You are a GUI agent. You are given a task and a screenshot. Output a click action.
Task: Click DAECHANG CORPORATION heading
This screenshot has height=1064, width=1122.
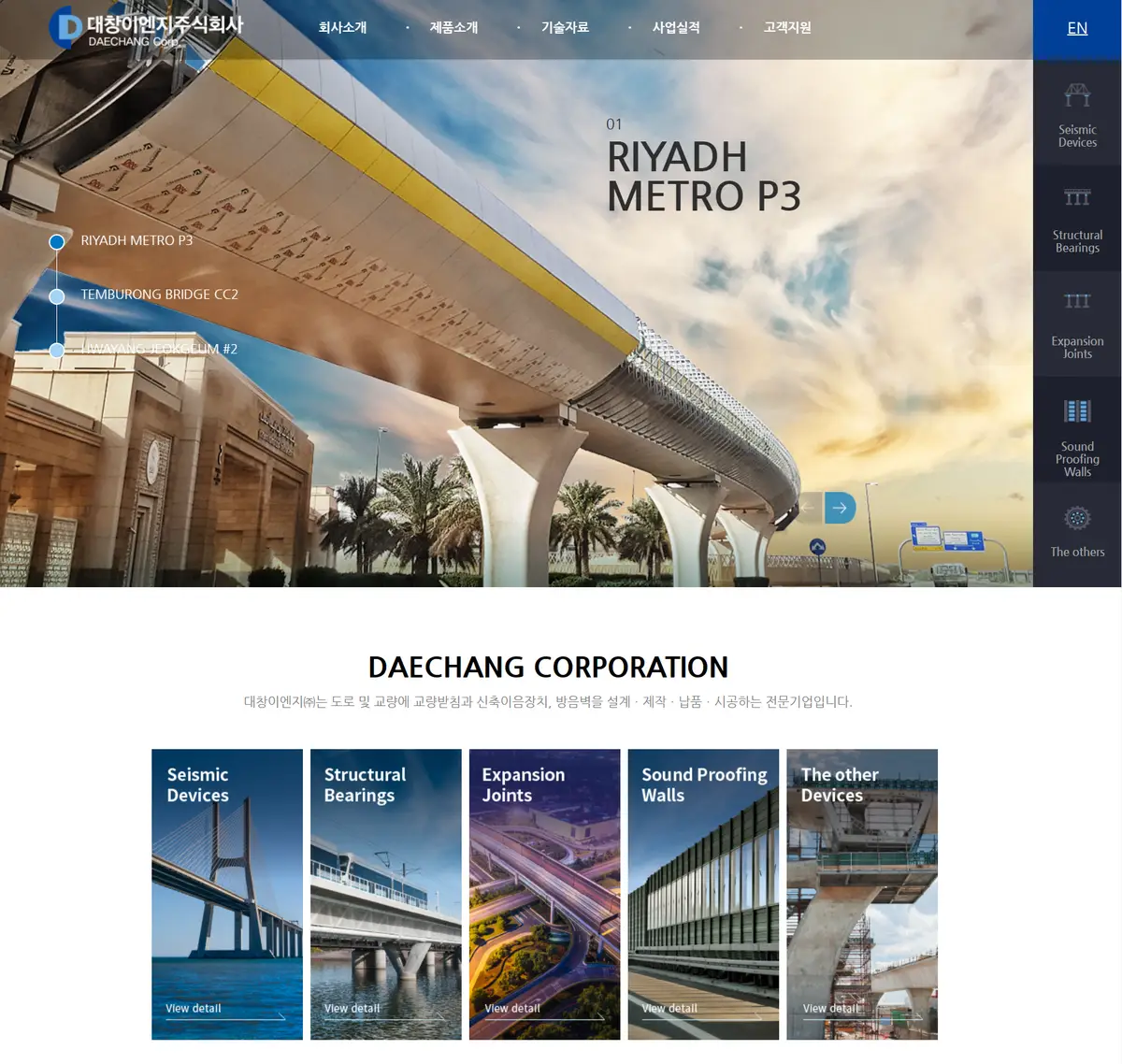(548, 667)
